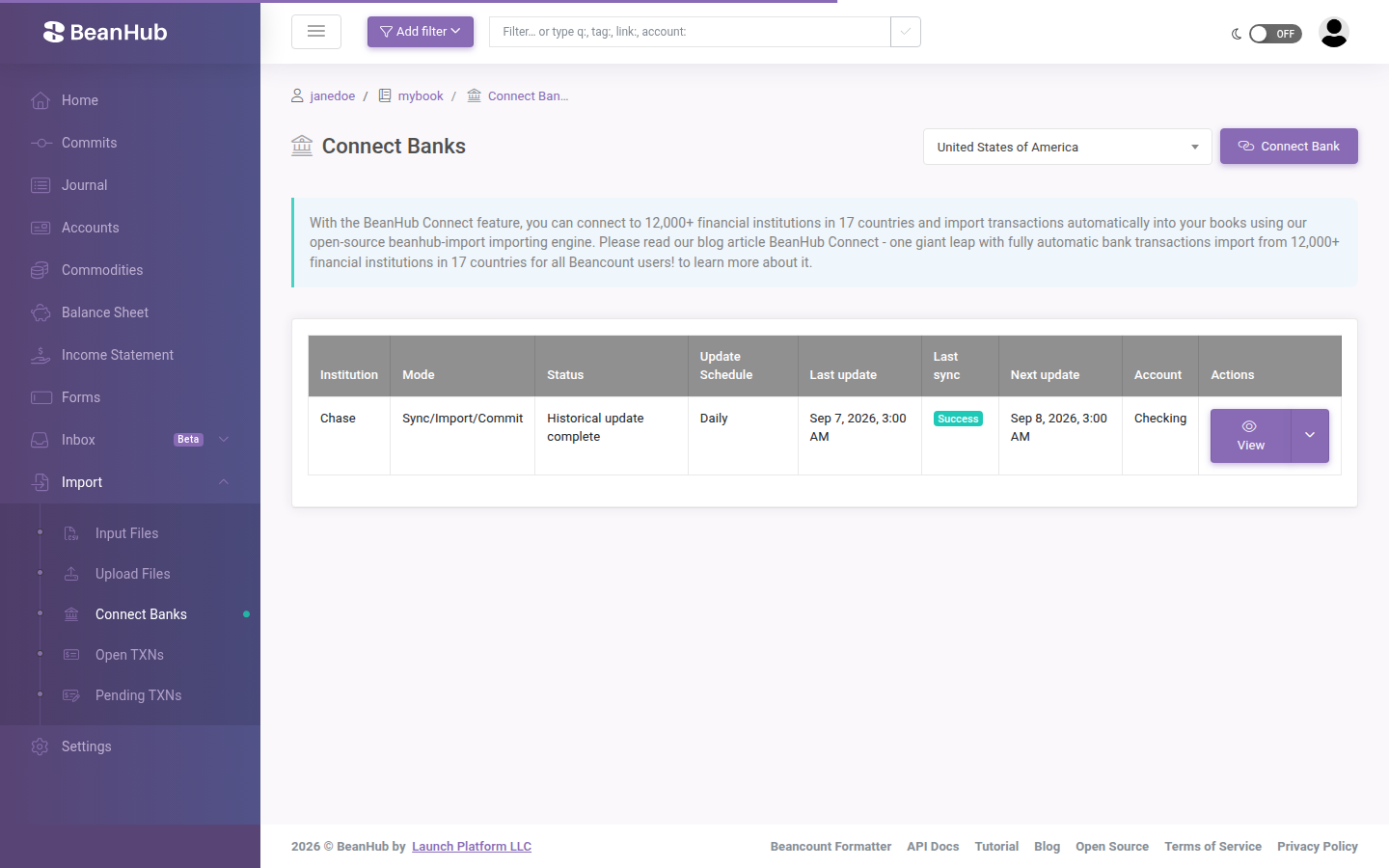The width and height of the screenshot is (1389, 868).
Task: Expand the actions dropdown arrow beside View
Action: point(1310,436)
